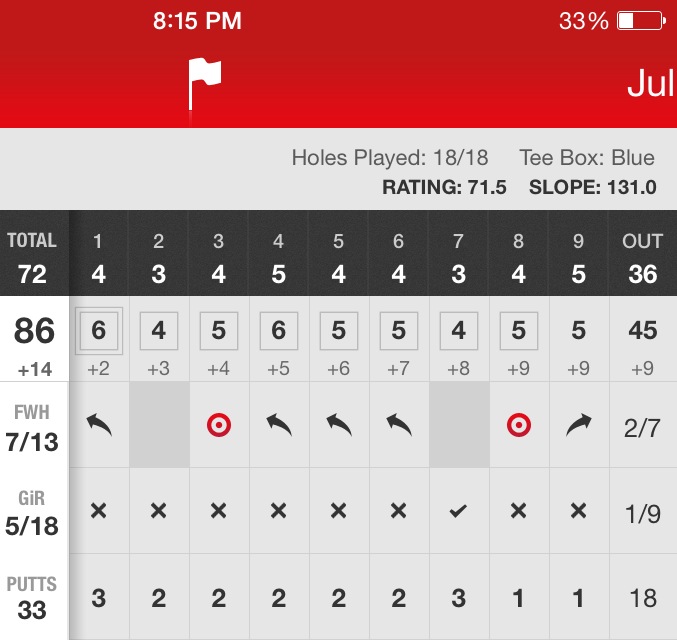
Task: Select the OUT column header
Action: (642, 256)
